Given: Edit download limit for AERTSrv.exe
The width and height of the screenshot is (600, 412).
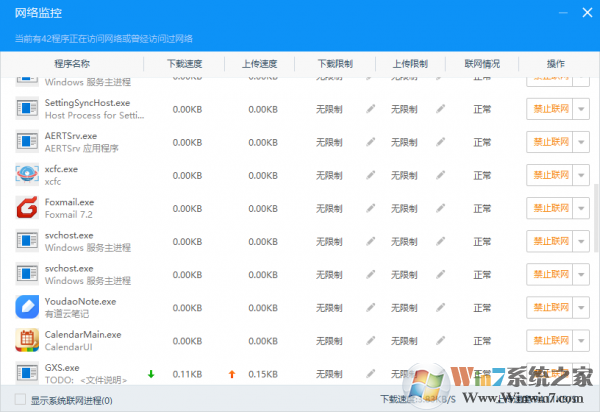Looking at the screenshot, I should point(371,142).
